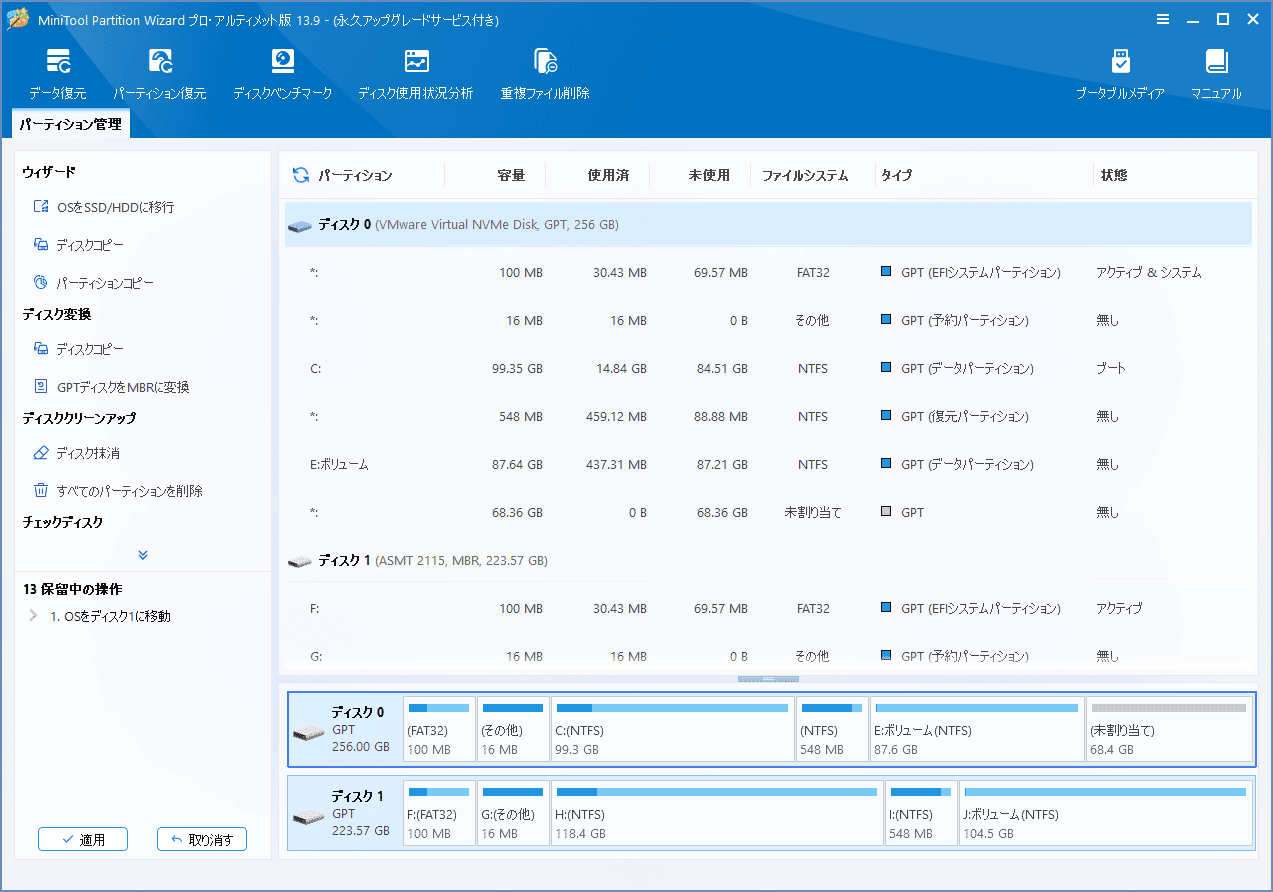This screenshot has height=892, width=1273.
Task: Click (FAT32) 100 MB block on ディスク 0
Action: [439, 729]
